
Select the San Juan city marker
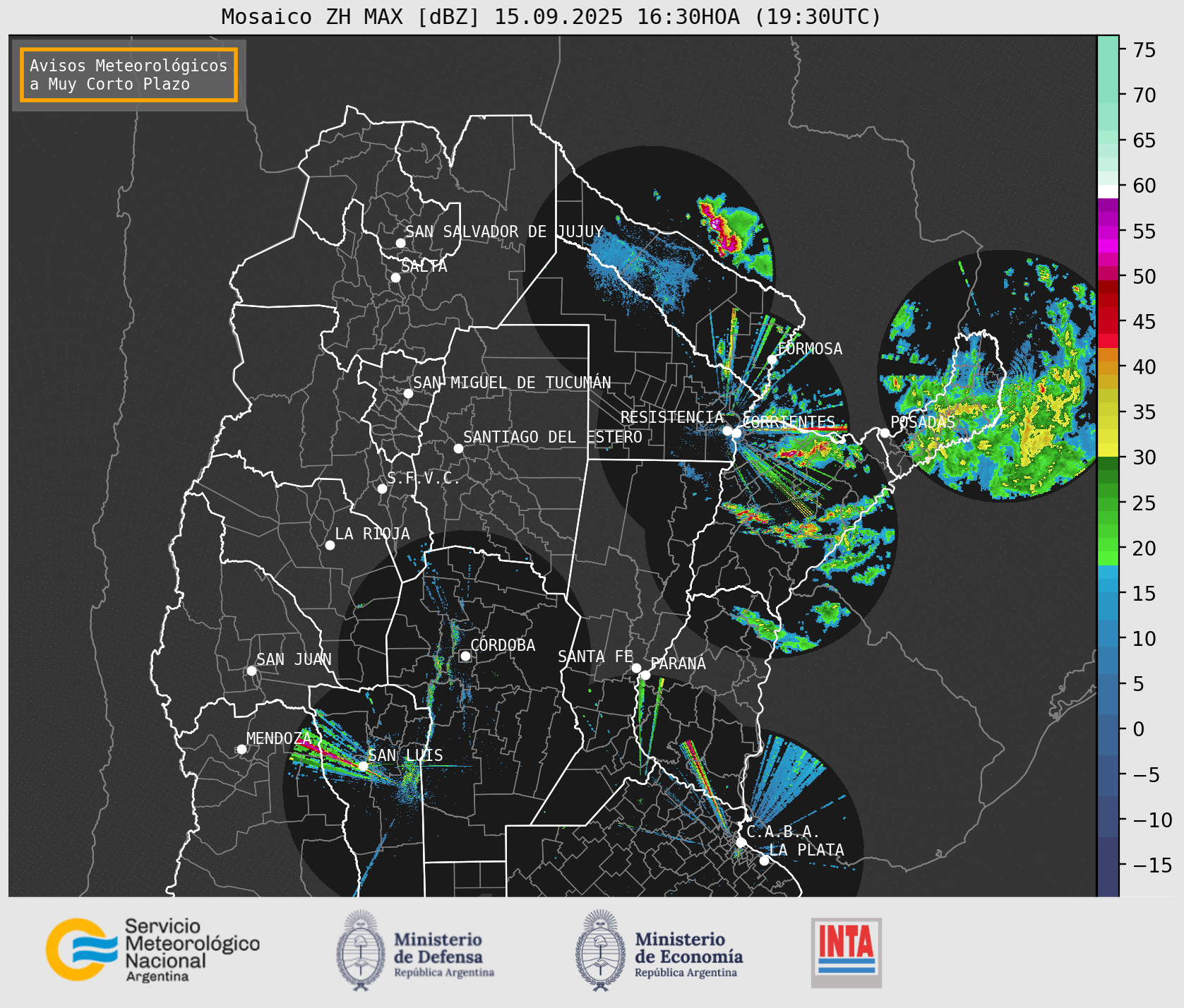click(x=251, y=671)
